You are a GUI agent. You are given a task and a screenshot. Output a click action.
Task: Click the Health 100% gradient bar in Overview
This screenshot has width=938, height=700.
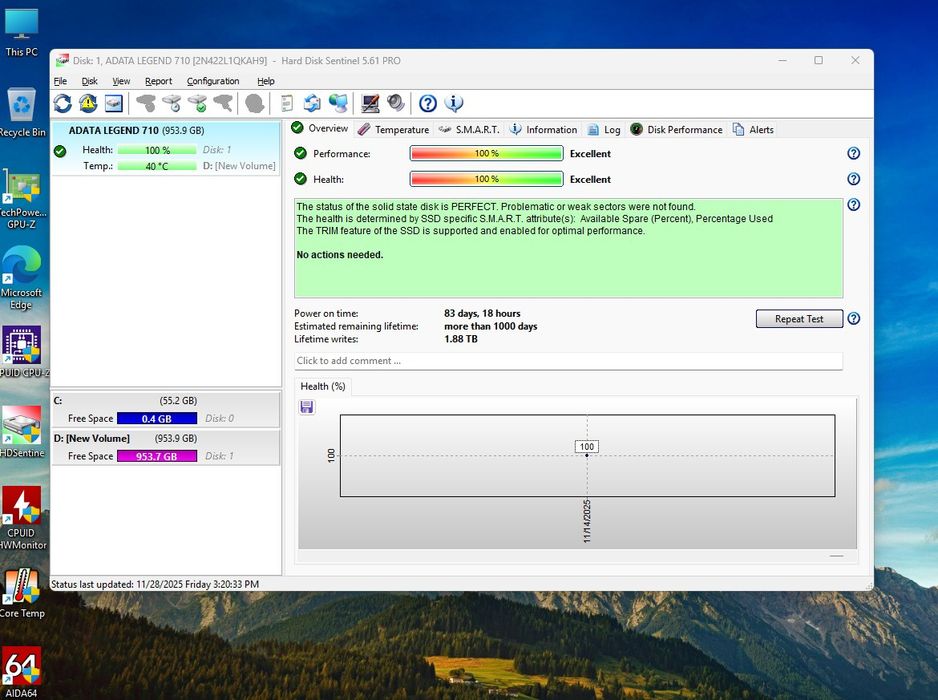click(486, 179)
